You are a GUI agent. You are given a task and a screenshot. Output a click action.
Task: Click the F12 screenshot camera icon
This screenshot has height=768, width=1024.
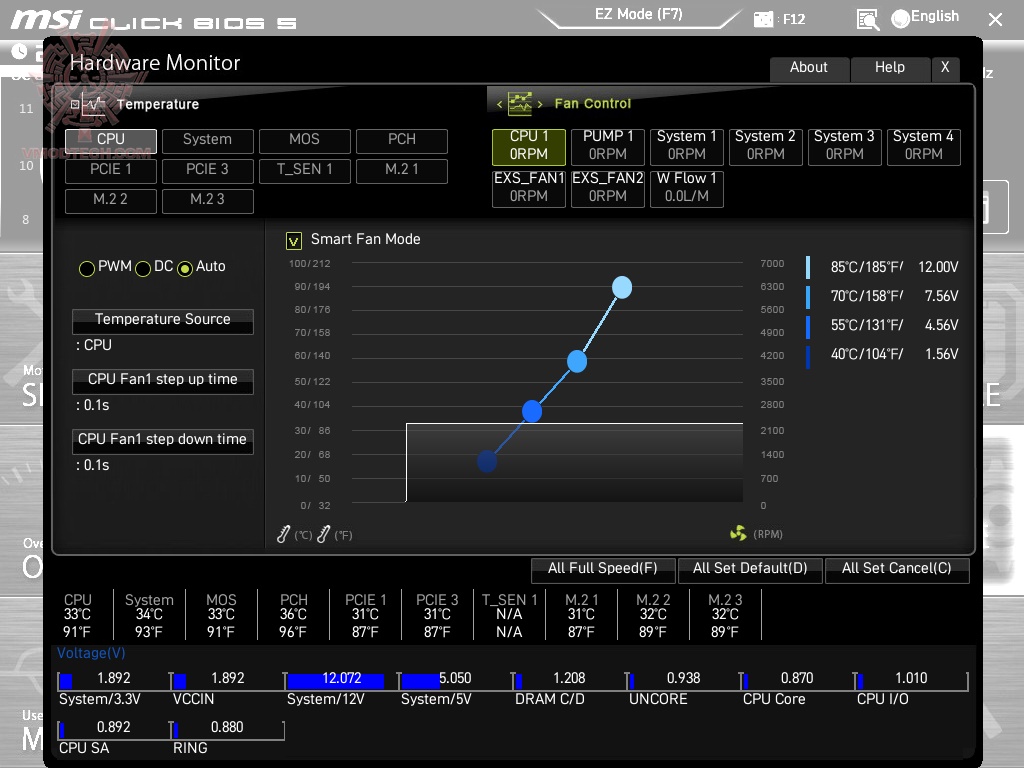765,18
